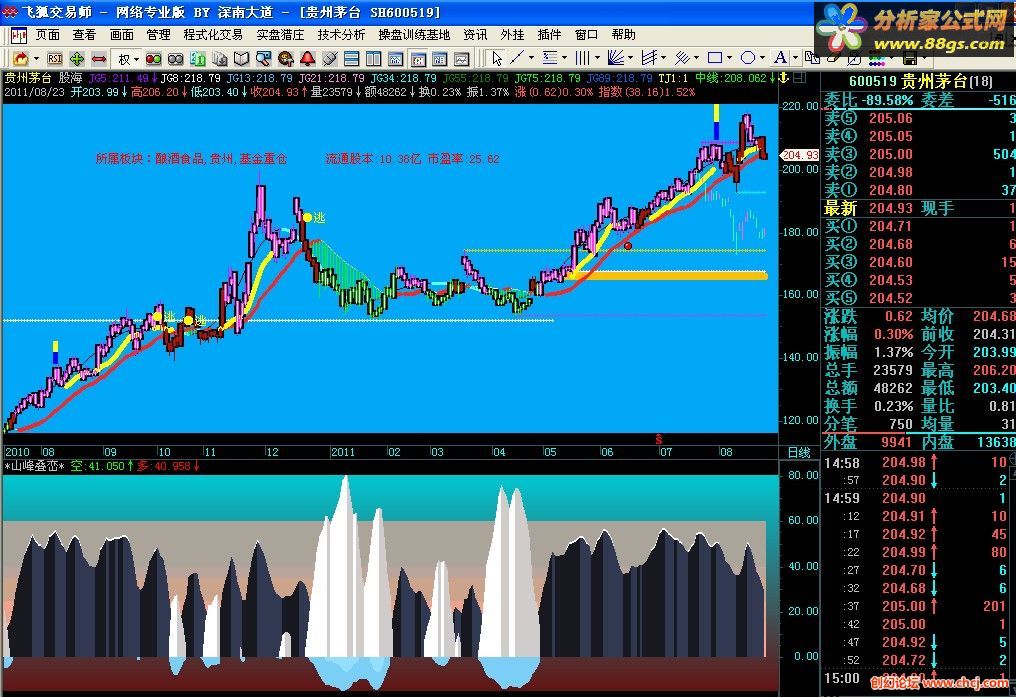Click the 2011 label on the date axis
Image resolution: width=1016 pixels, height=697 pixels.
(x=343, y=452)
